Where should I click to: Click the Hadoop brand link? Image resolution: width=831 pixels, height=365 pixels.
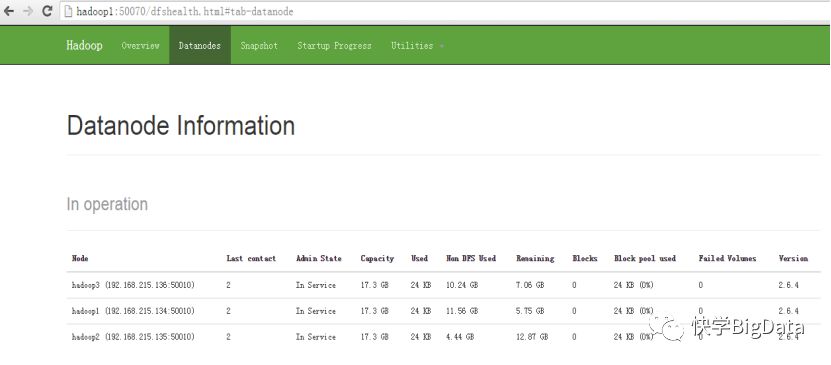tap(84, 46)
